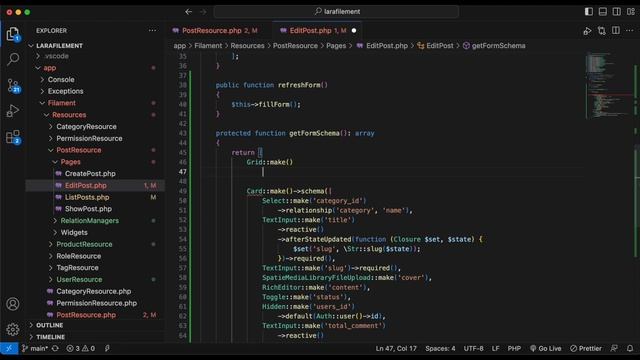Click the Run file icon in editor toolbar
This screenshot has height=360, width=640.
pyautogui.click(x=587, y=31)
